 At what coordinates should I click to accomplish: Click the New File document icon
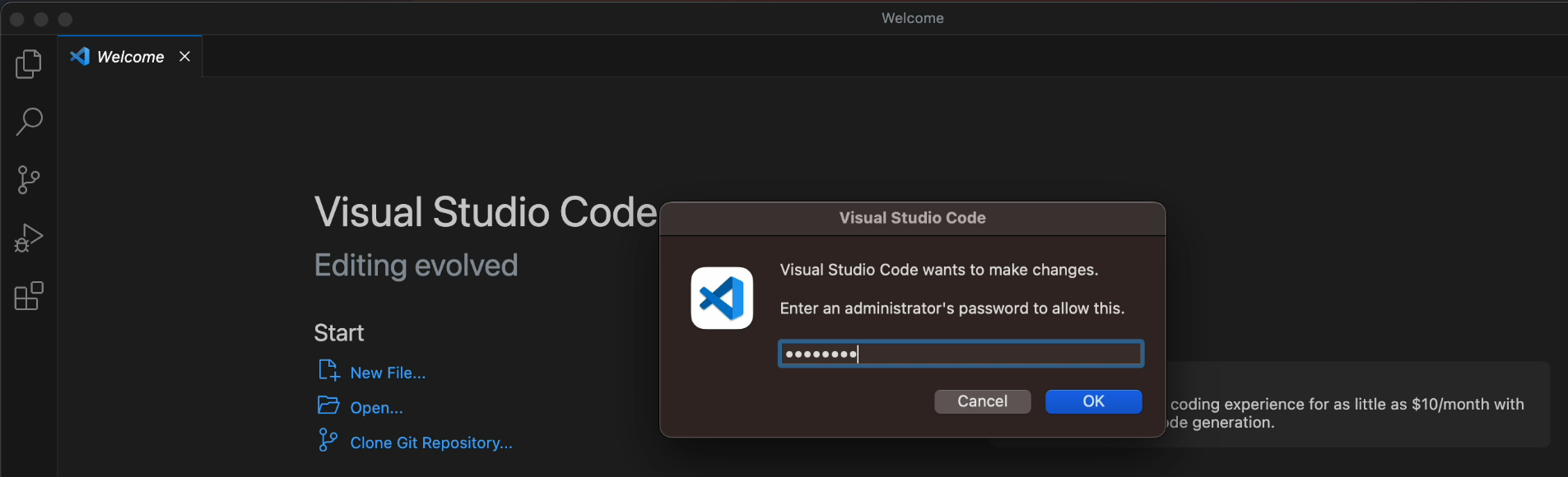click(x=328, y=370)
